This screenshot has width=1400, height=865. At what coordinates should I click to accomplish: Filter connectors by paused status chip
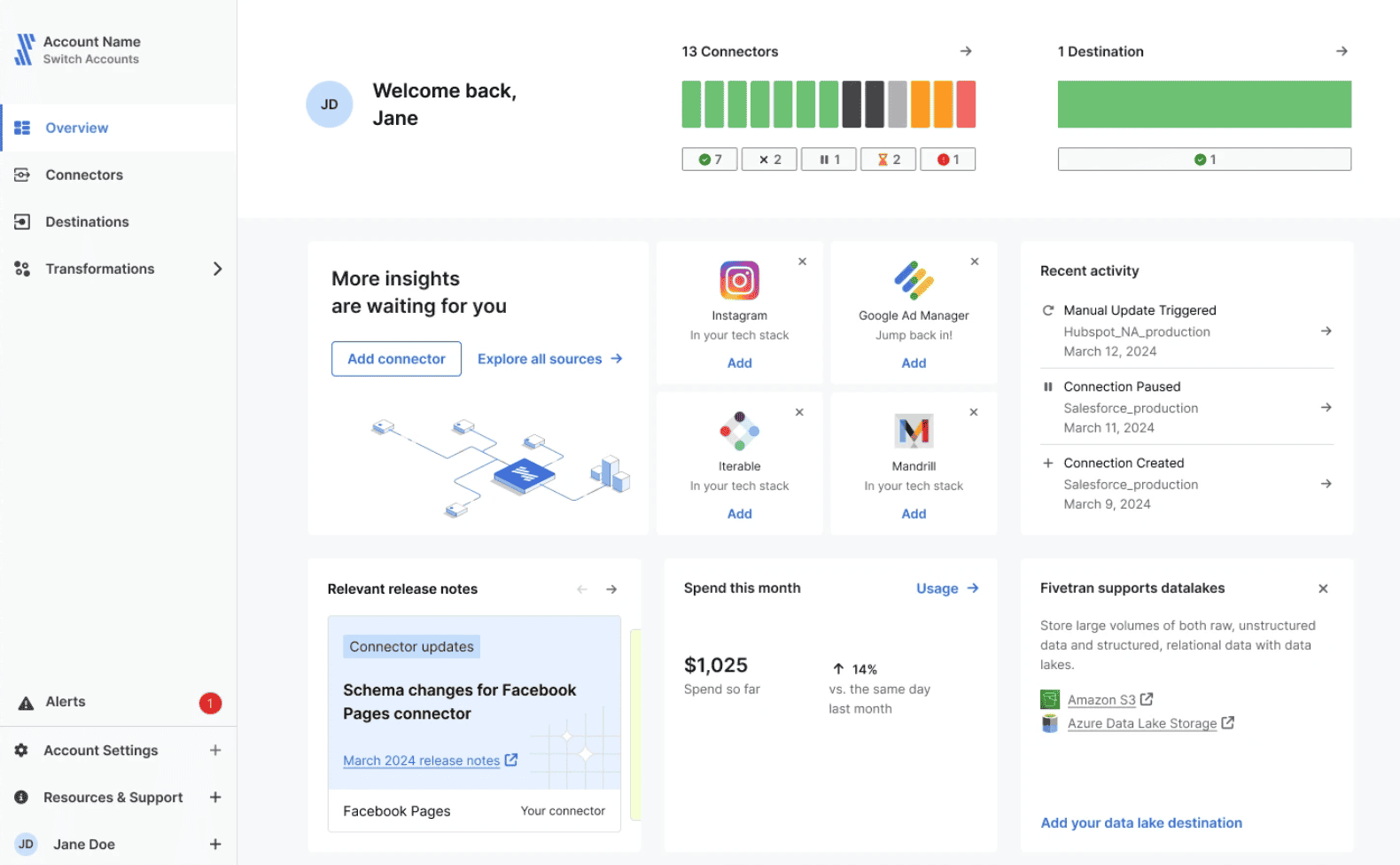click(828, 160)
